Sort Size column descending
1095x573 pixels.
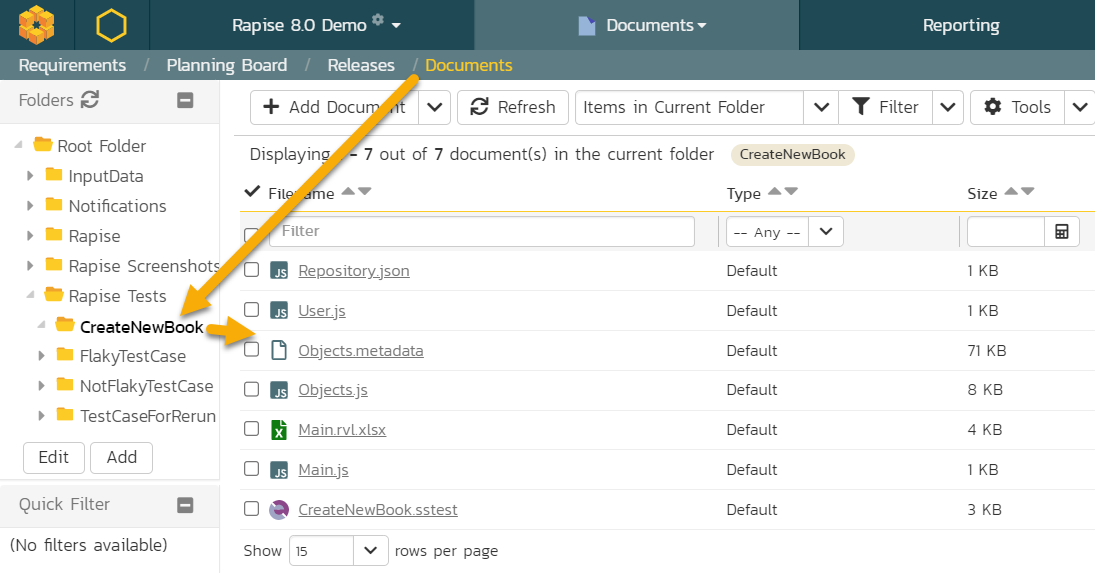(1027, 191)
